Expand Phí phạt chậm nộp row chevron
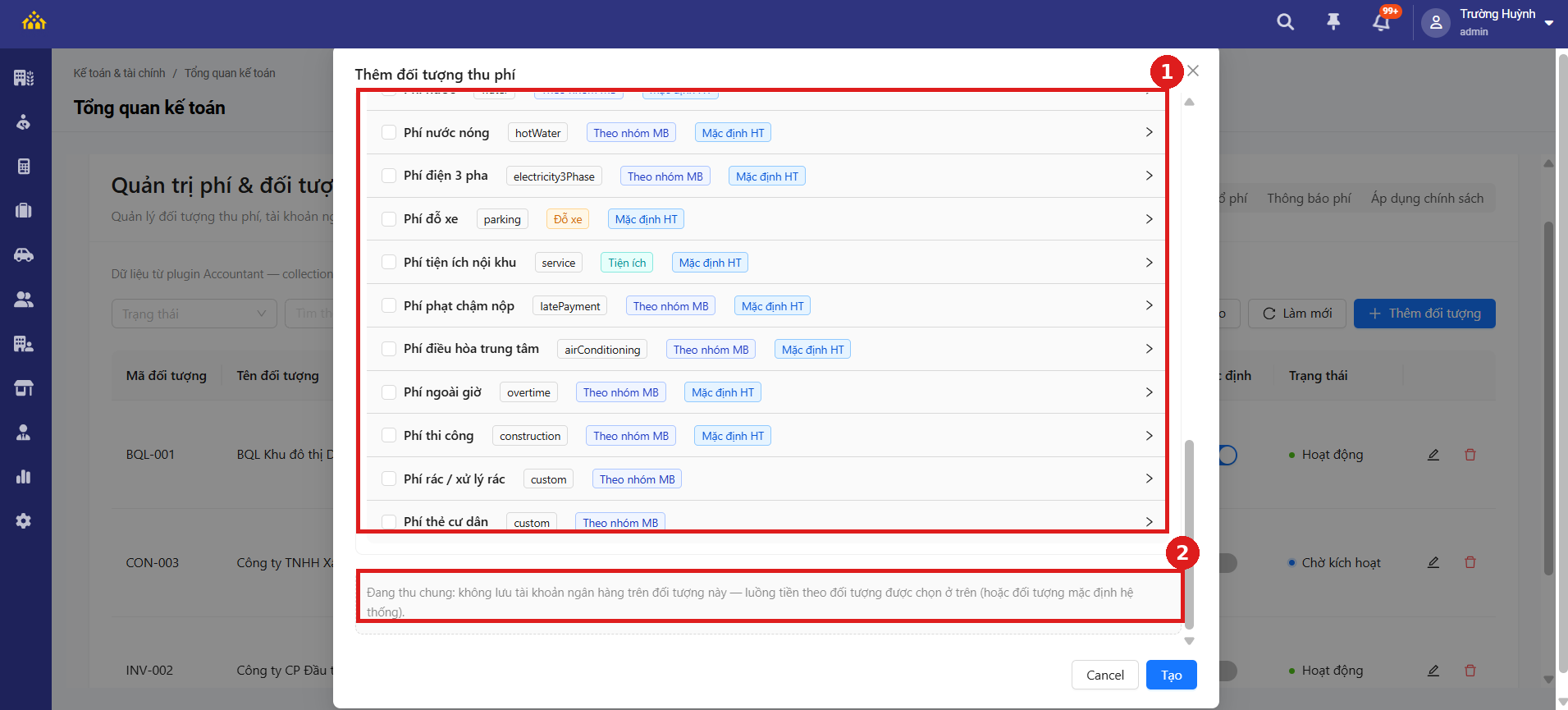This screenshot has height=710, width=1568. pyautogui.click(x=1149, y=305)
